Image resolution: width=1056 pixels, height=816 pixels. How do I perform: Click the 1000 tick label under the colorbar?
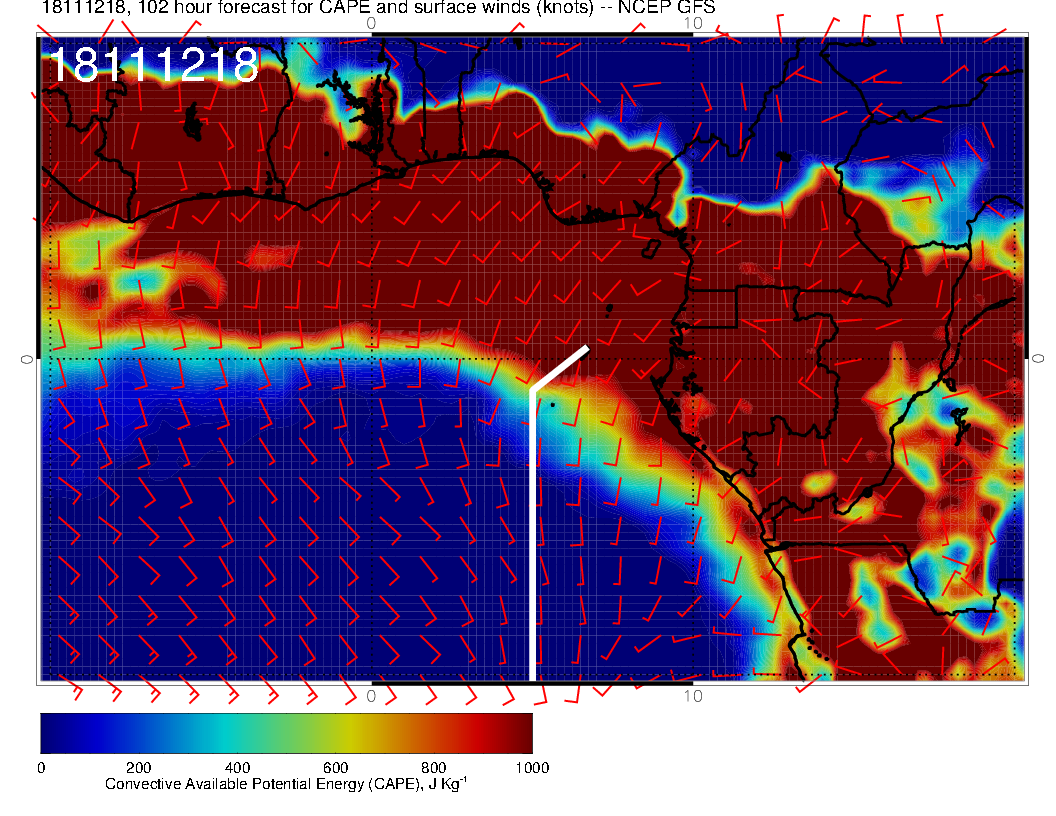tap(531, 768)
